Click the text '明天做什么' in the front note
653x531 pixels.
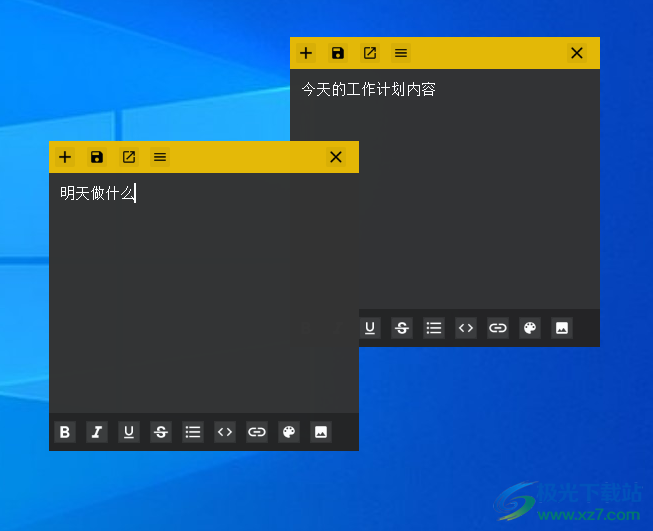pyautogui.click(x=97, y=194)
